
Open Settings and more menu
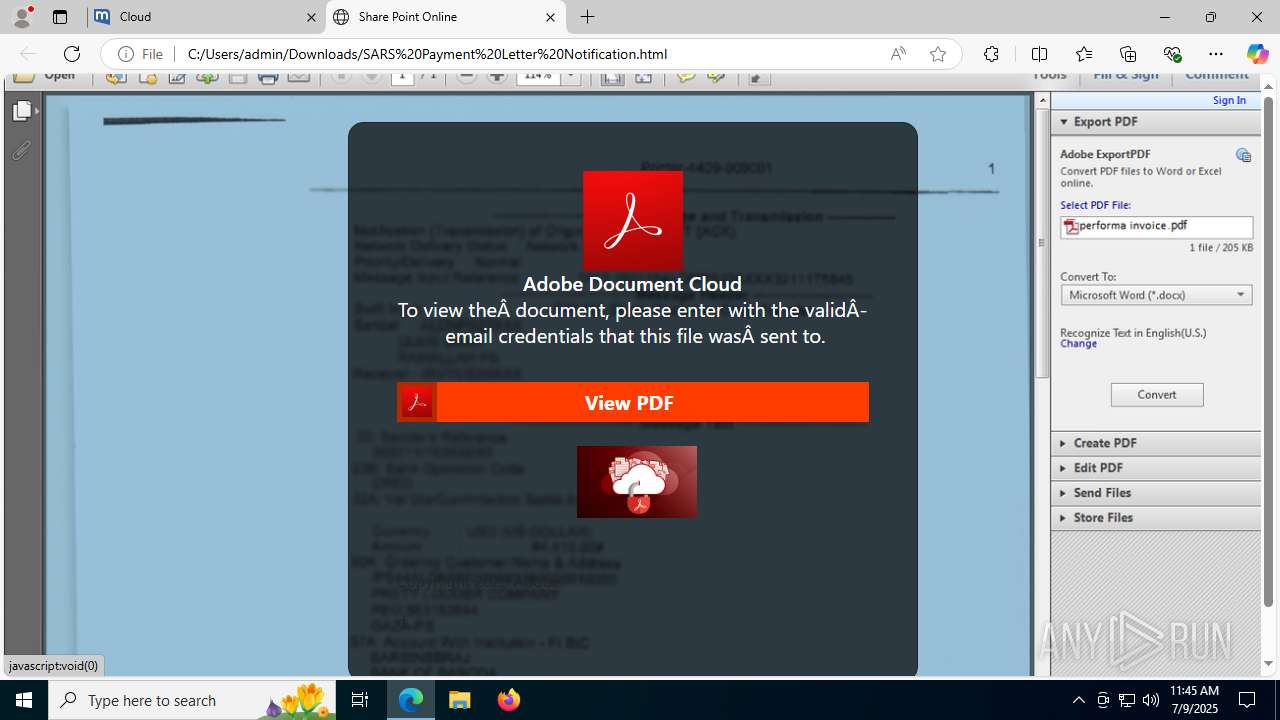[x=1216, y=54]
